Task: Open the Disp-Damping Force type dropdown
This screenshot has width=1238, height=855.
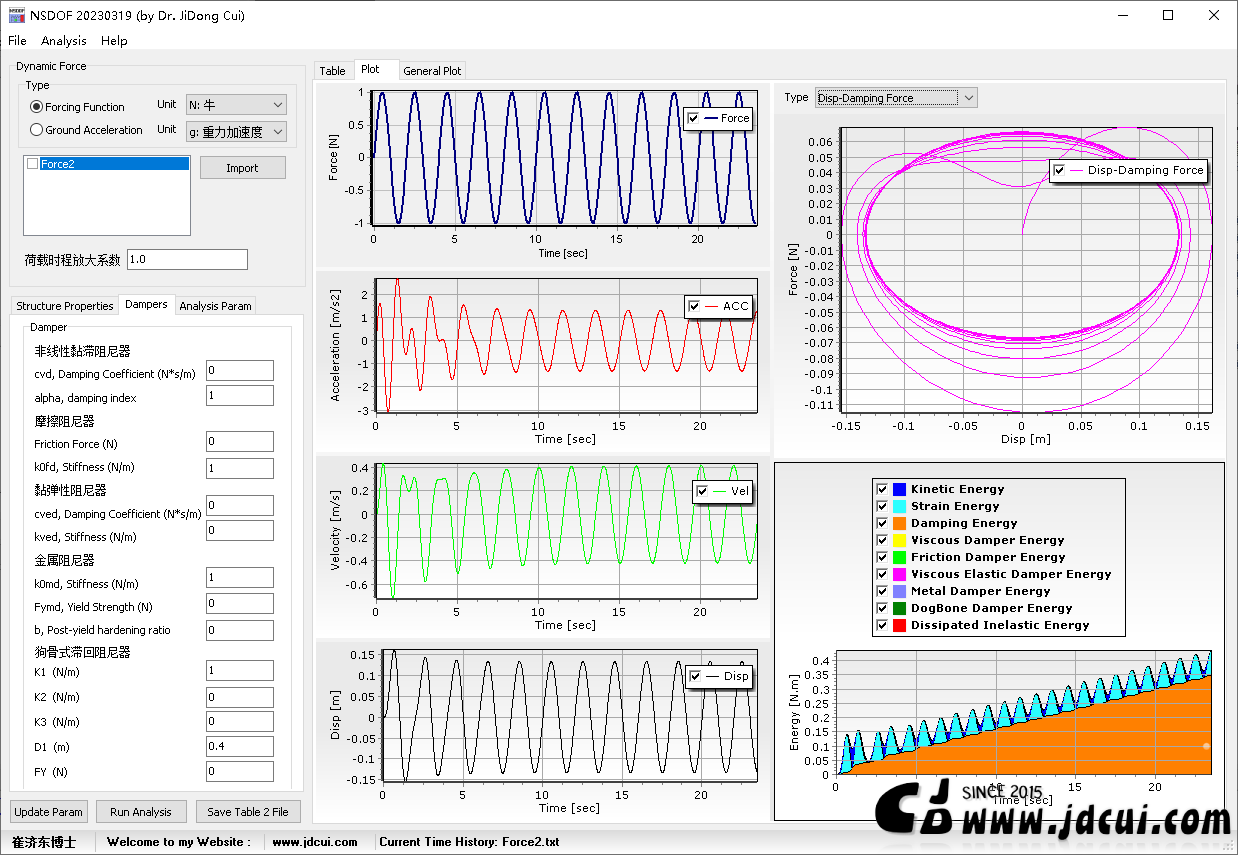Action: coord(896,98)
